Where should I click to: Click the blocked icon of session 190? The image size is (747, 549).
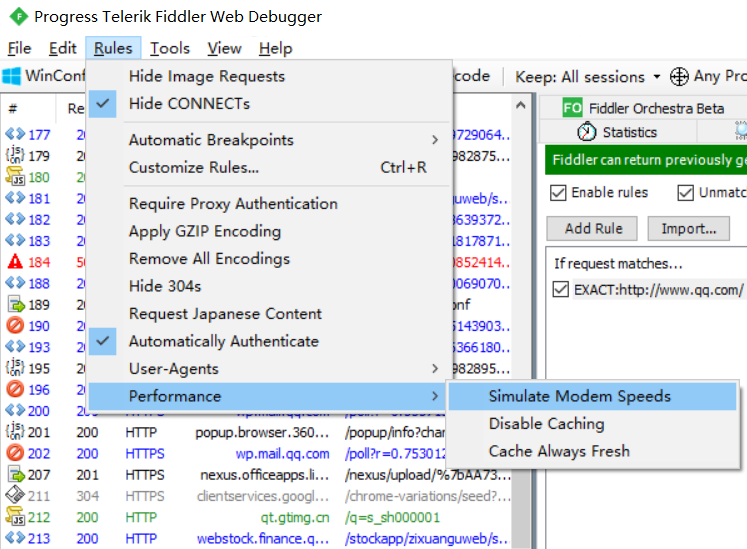[x=15, y=325]
